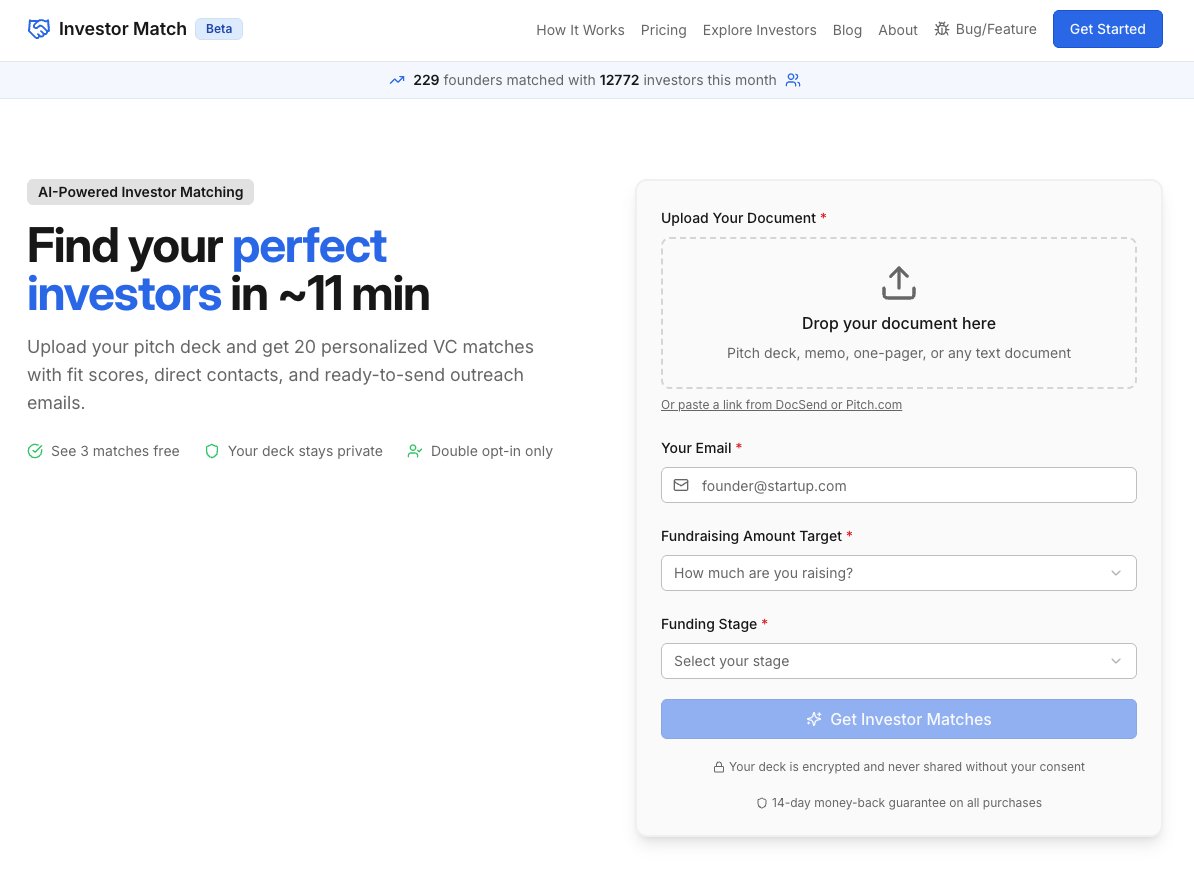Open the Funding Stage dropdown
Viewport: 1194px width, 891px height.
pyautogui.click(x=899, y=661)
